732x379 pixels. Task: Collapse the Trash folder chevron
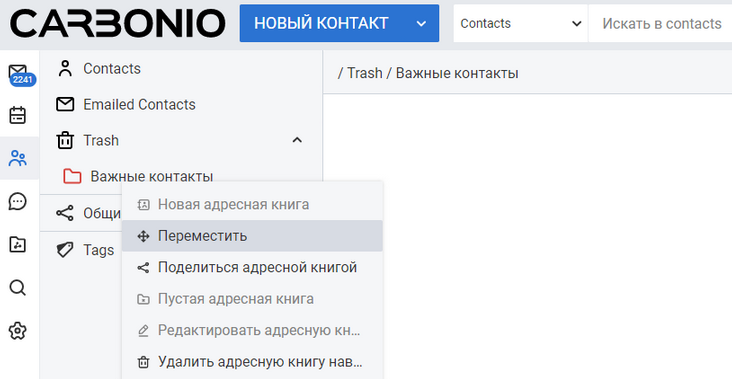click(297, 140)
